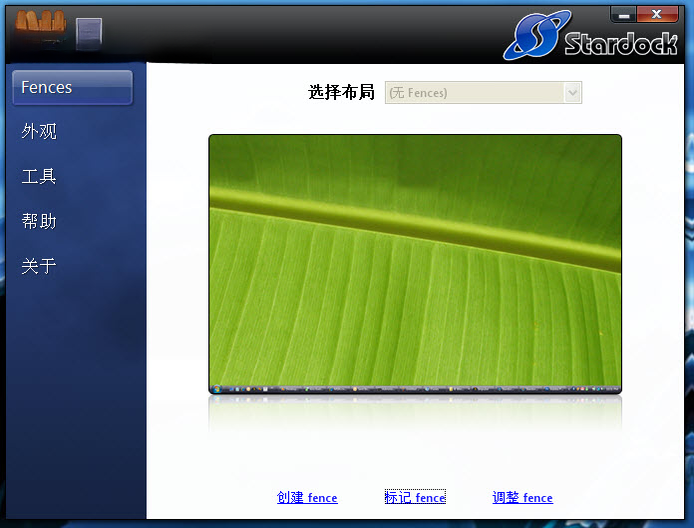Click the Start orb in desktop preview
This screenshot has height=528, width=694.
(x=216, y=389)
